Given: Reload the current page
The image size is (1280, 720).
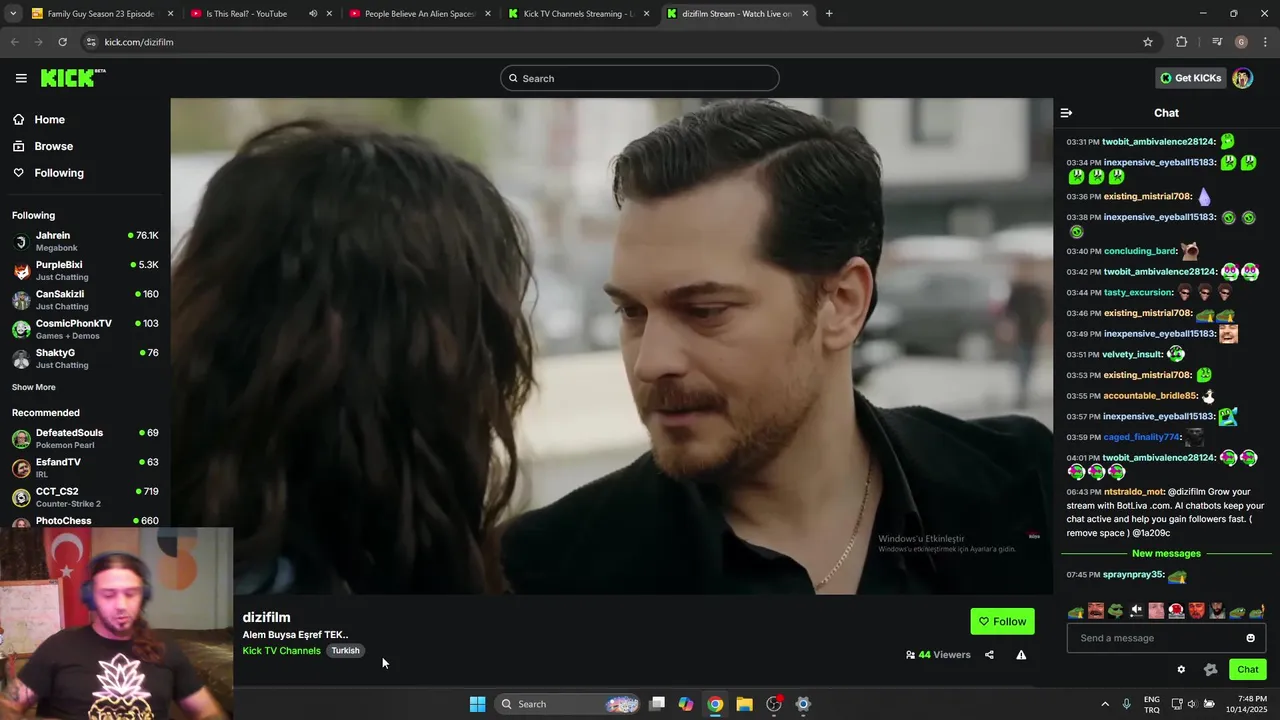Looking at the screenshot, I should pyautogui.click(x=62, y=42).
